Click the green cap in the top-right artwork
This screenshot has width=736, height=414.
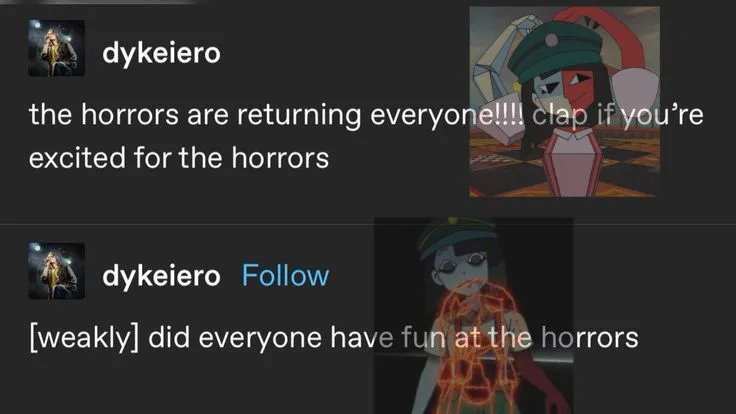click(556, 51)
